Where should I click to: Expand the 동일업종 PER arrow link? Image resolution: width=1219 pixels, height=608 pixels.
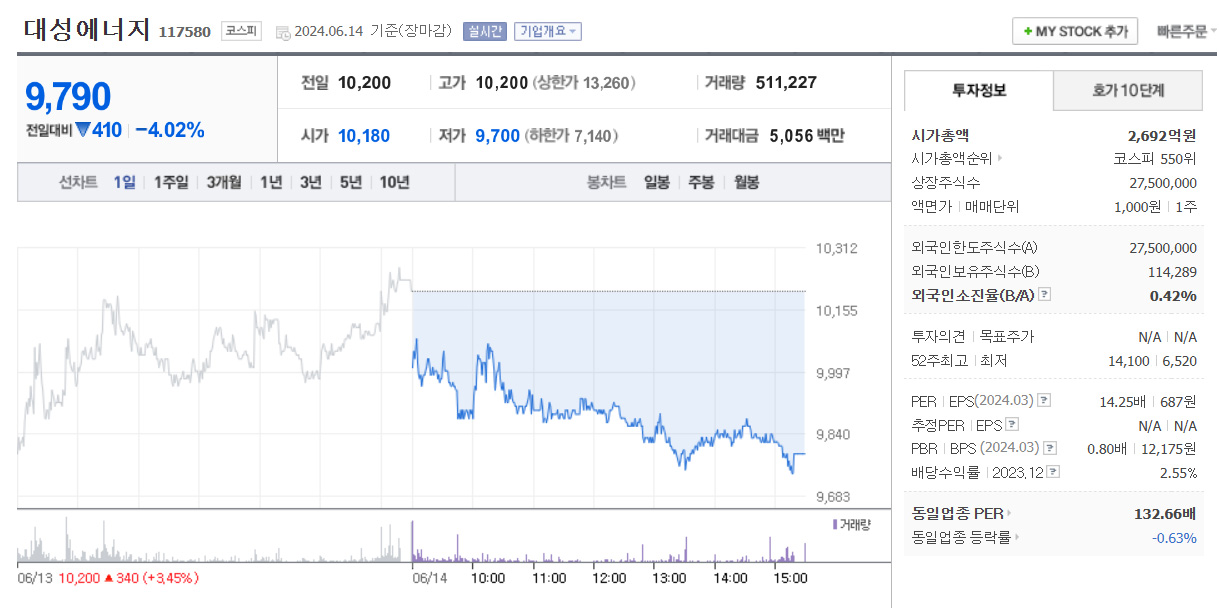(1009, 513)
